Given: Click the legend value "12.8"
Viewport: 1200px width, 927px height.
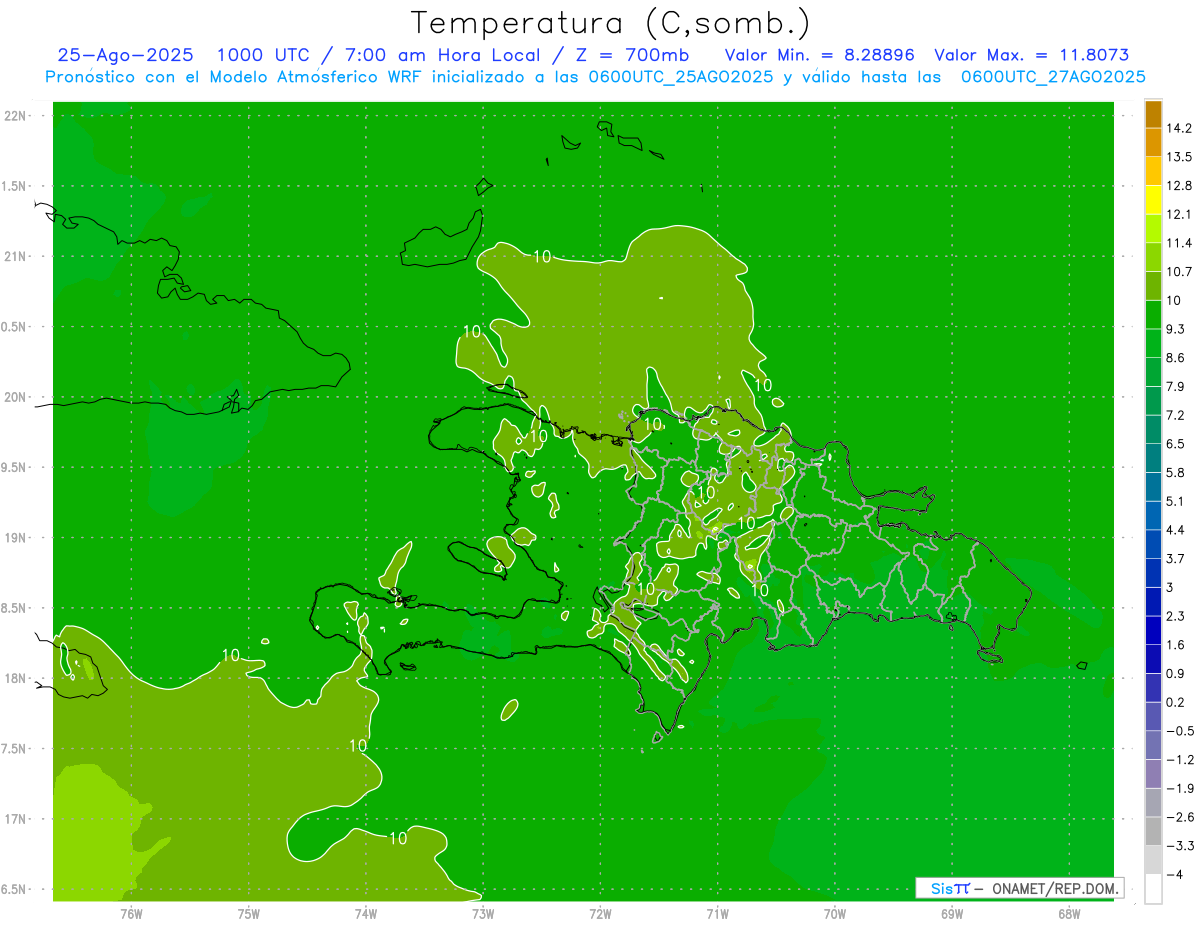Looking at the screenshot, I should 1180,185.
